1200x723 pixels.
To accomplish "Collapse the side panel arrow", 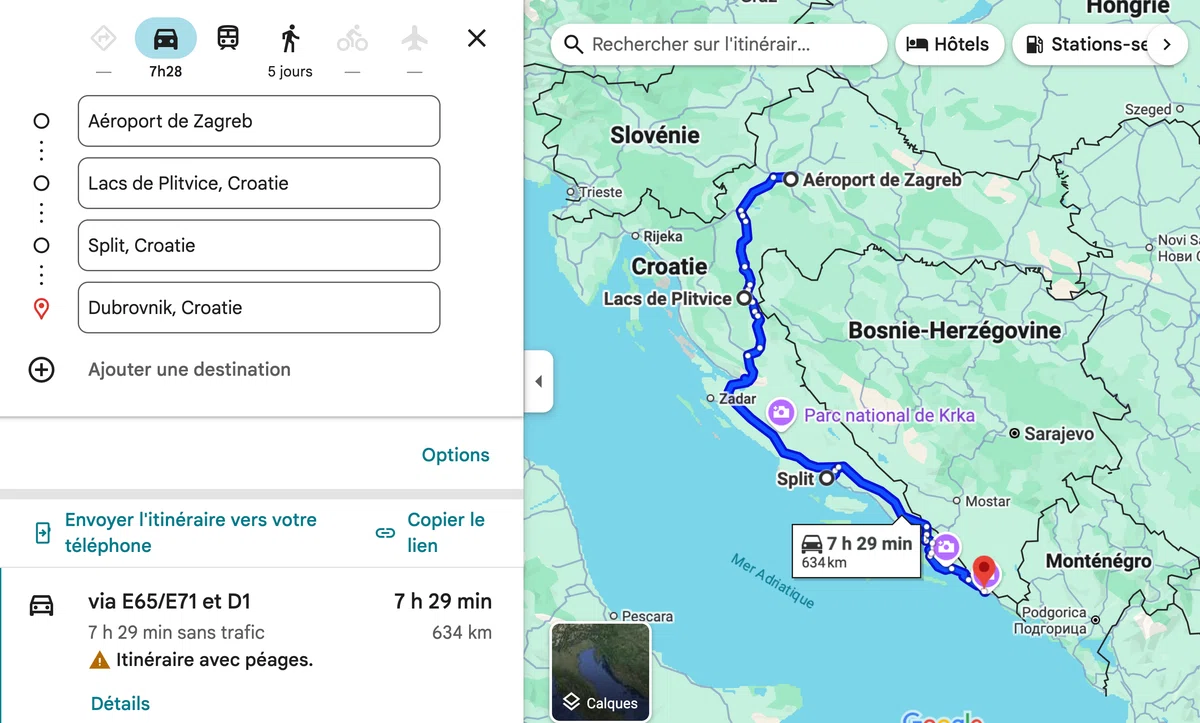I will pyautogui.click(x=538, y=381).
